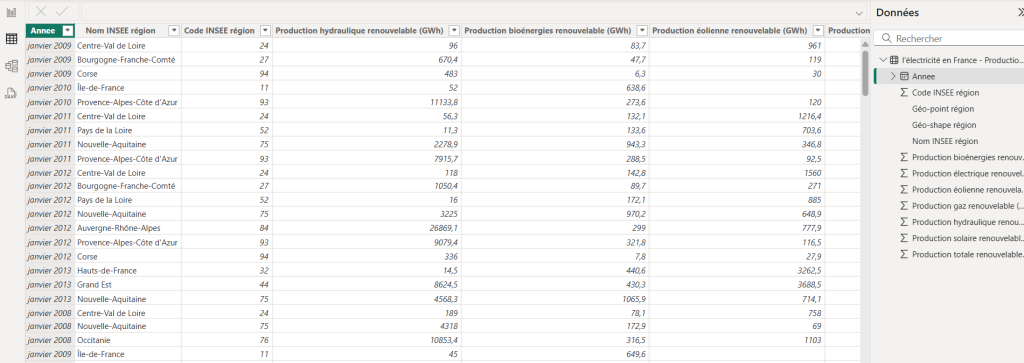Select the Nom INSEE région field
The image size is (1024, 363).
tap(944, 141)
